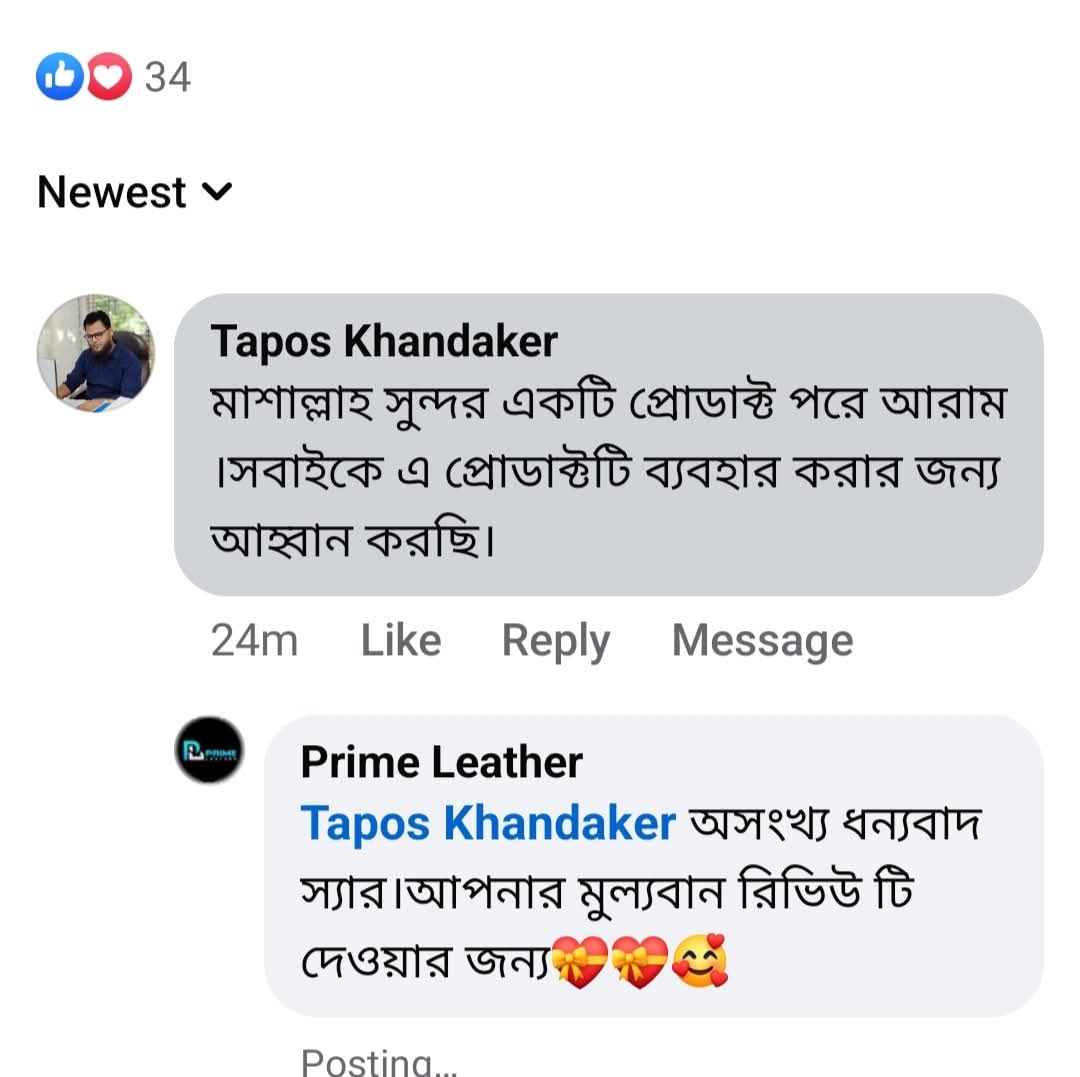This screenshot has height=1077, width=1080.
Task: Reply to Tapos Khandaker's comment
Action: pyautogui.click(x=555, y=641)
